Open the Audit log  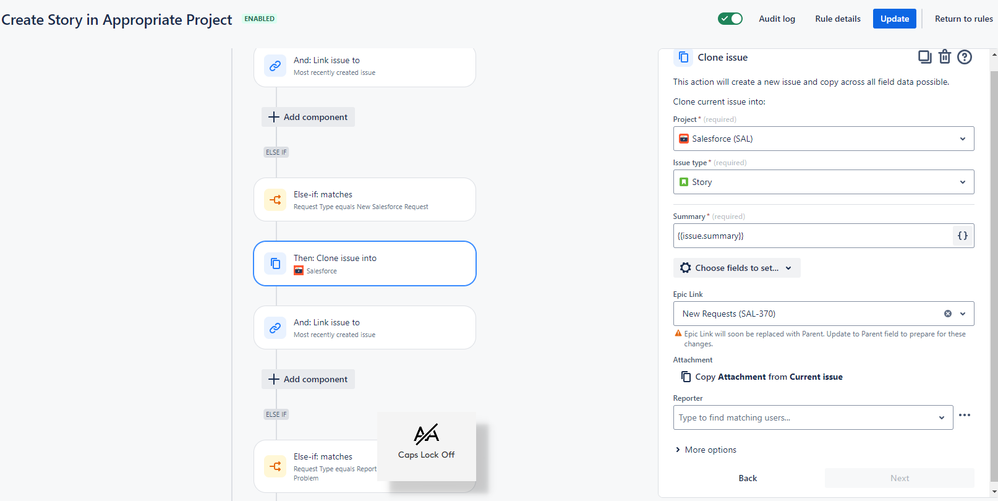[777, 19]
